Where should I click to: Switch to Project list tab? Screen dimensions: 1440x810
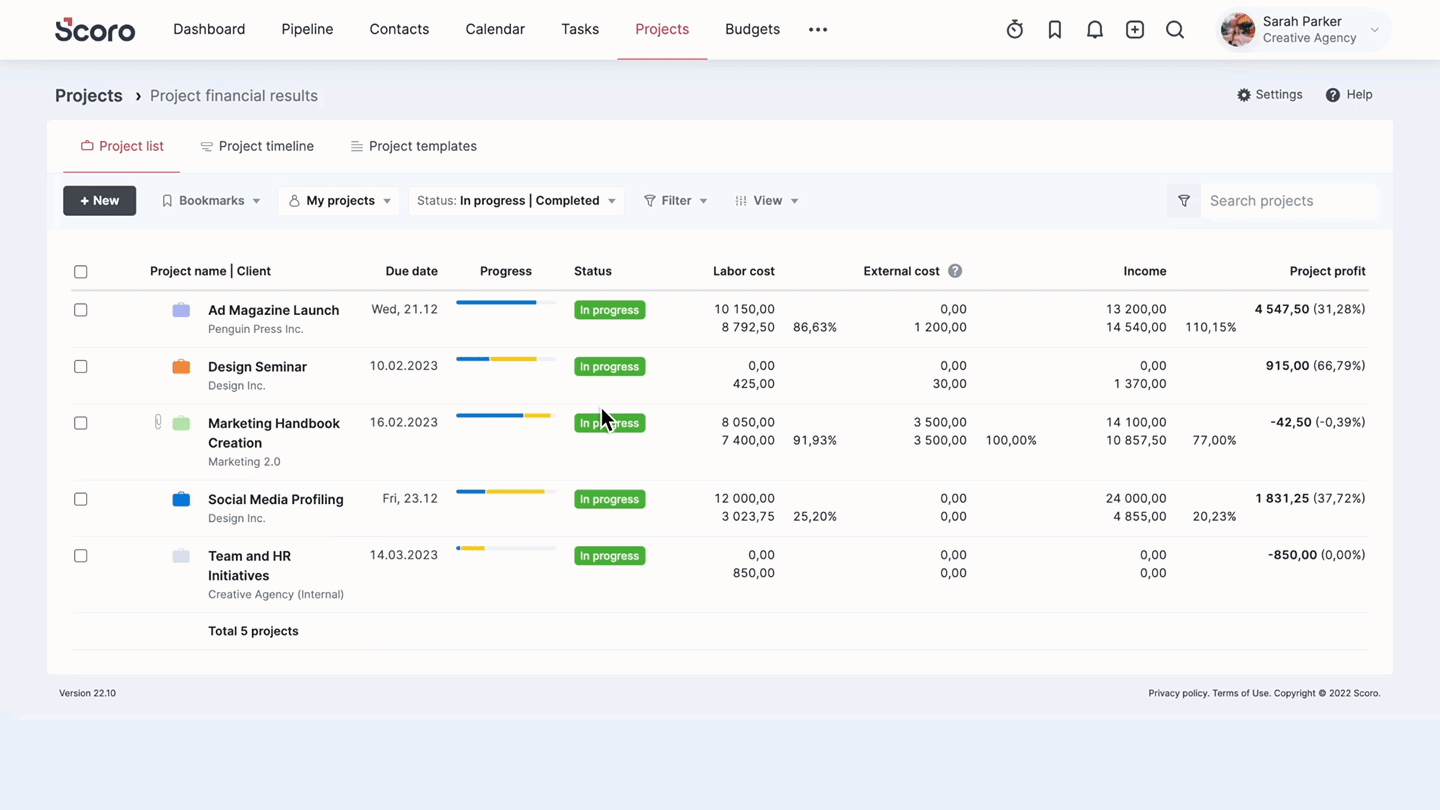point(122,146)
